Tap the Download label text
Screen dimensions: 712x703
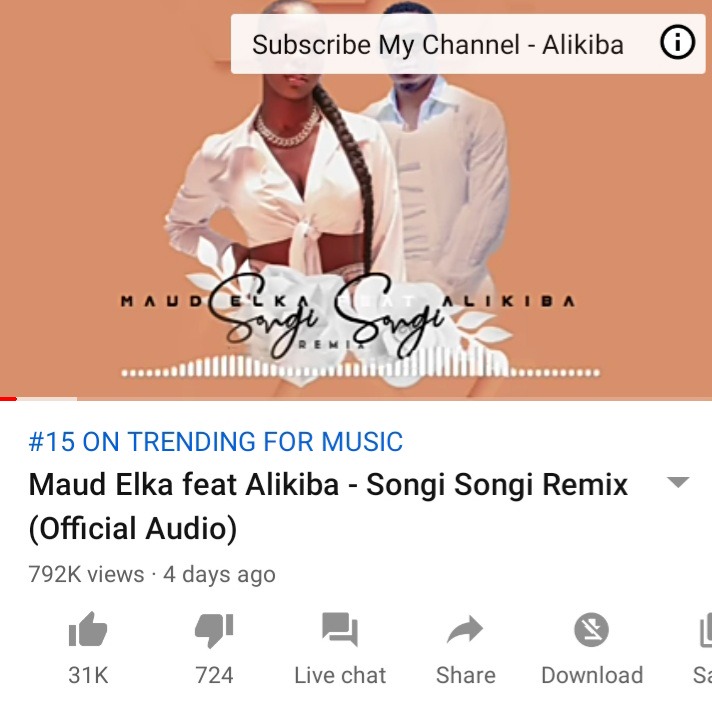(592, 675)
